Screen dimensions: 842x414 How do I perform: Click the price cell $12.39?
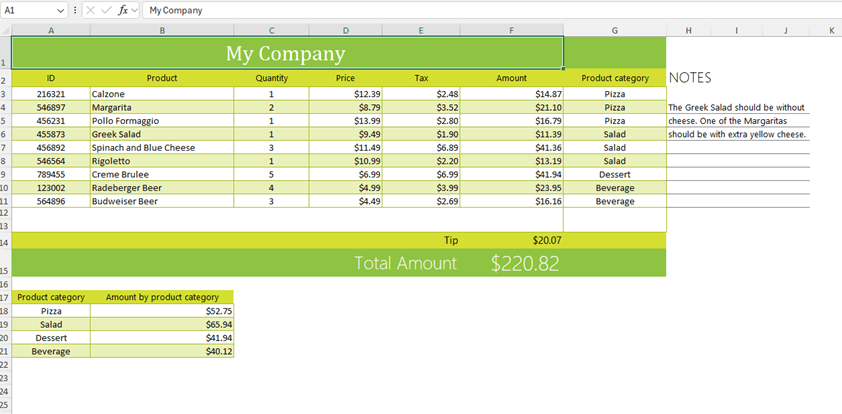[346, 94]
